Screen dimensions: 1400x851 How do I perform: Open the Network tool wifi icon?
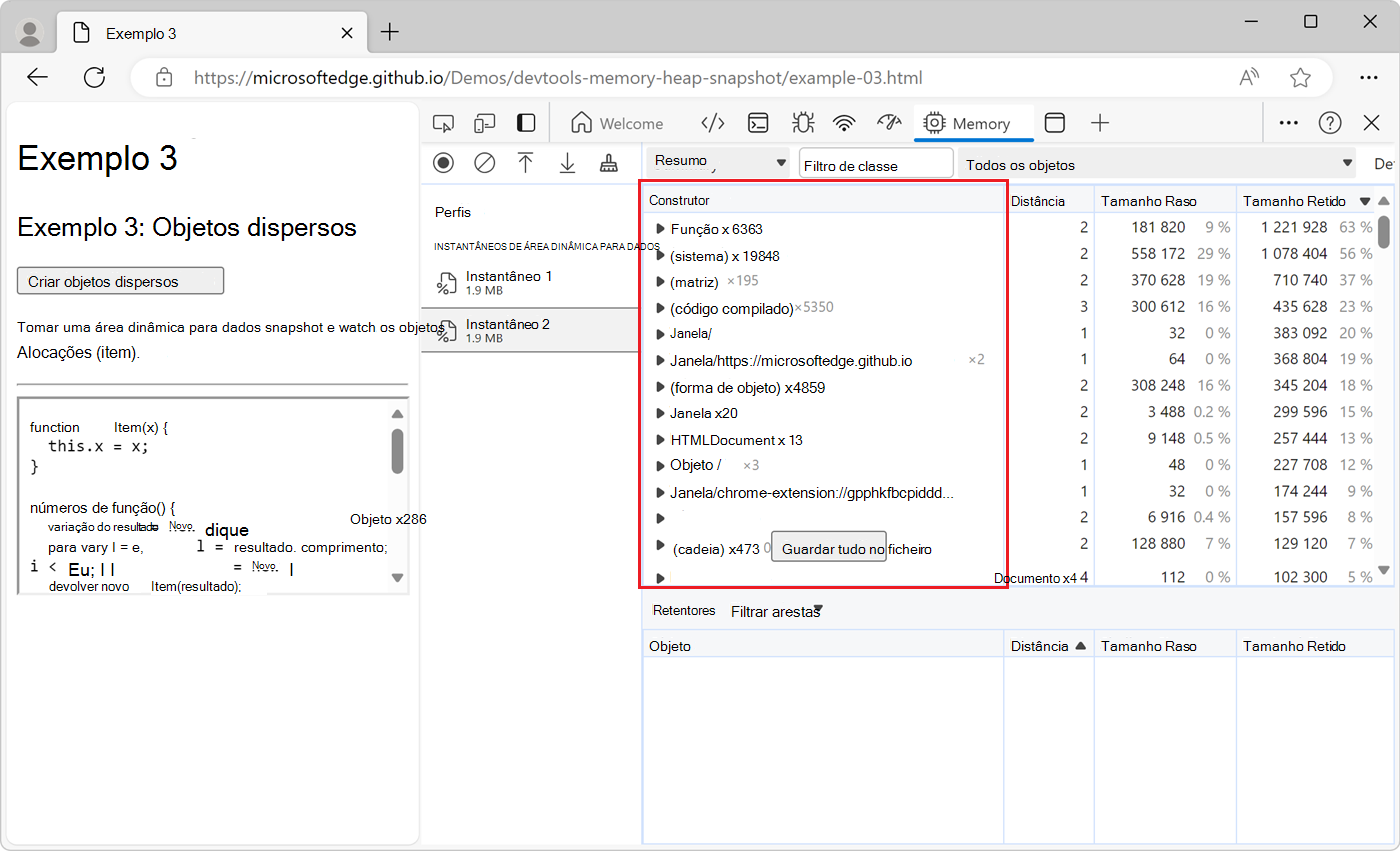pos(845,123)
